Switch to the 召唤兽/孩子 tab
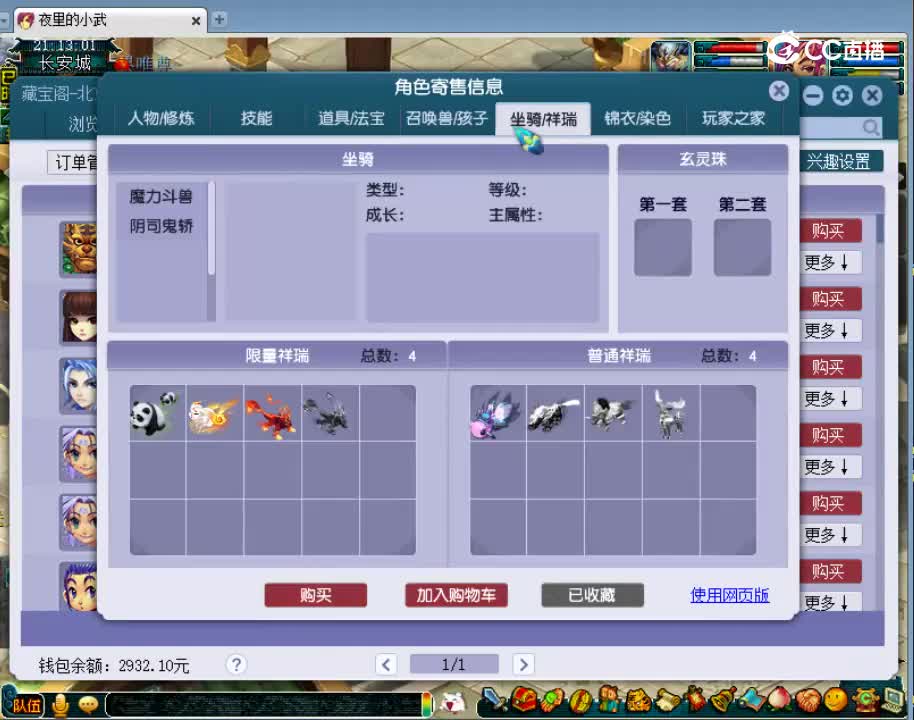This screenshot has height=720, width=914. pos(447,118)
